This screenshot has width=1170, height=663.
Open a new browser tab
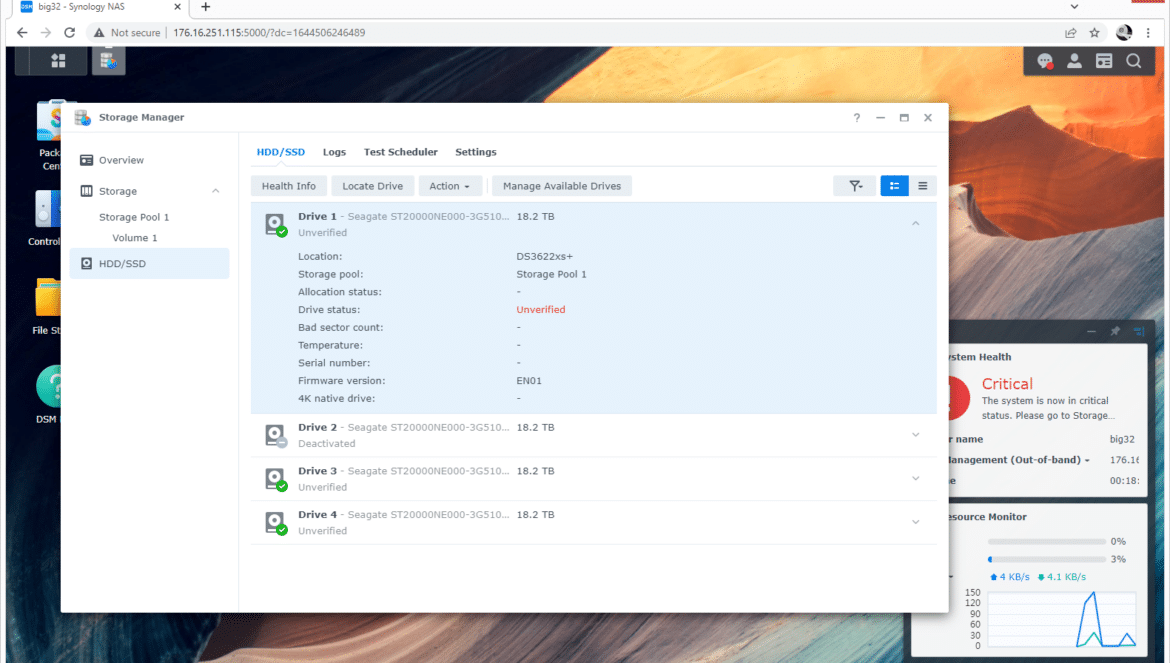click(205, 7)
